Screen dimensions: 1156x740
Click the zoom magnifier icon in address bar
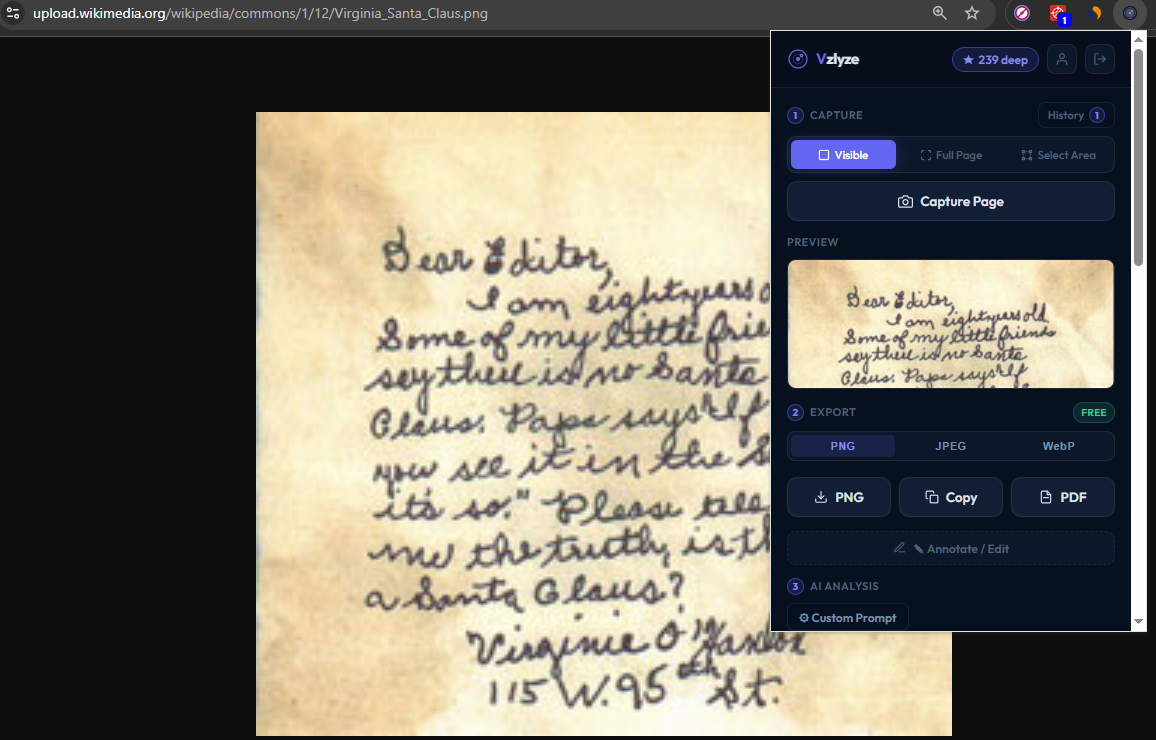click(939, 13)
